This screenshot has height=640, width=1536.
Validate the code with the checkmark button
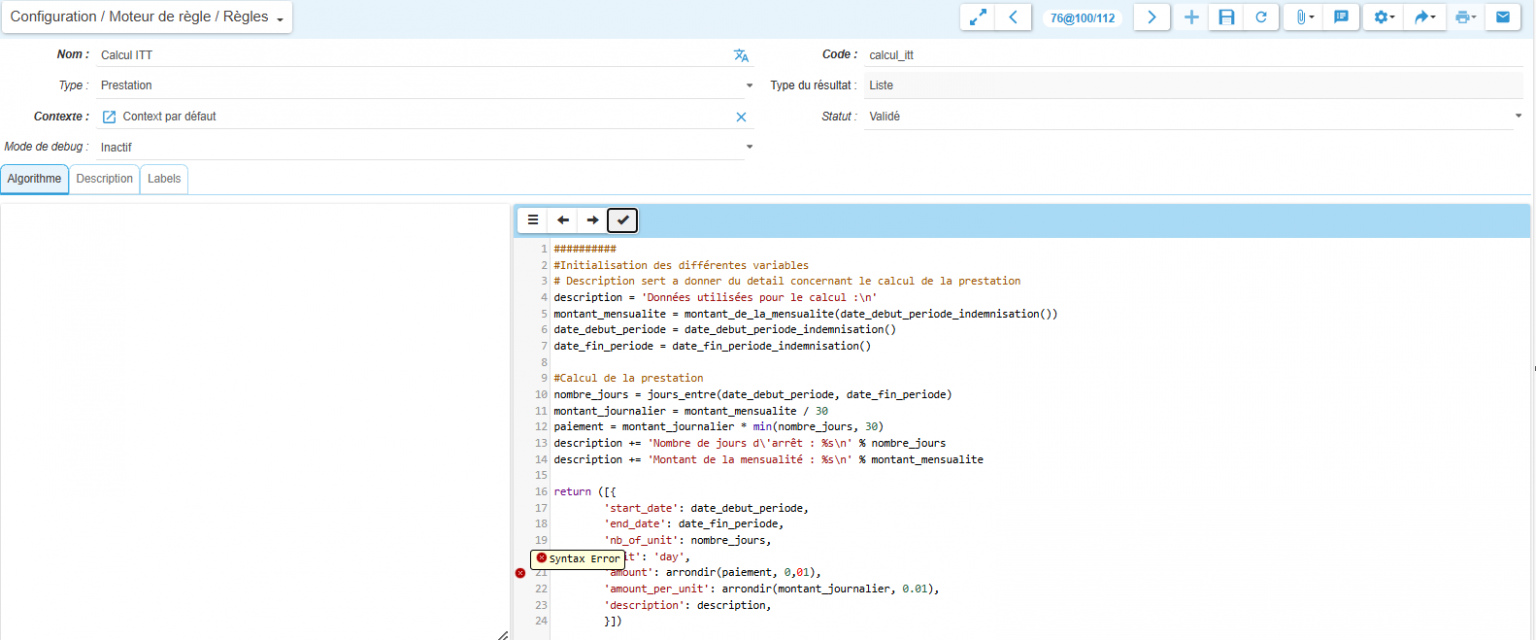pyautogui.click(x=623, y=220)
